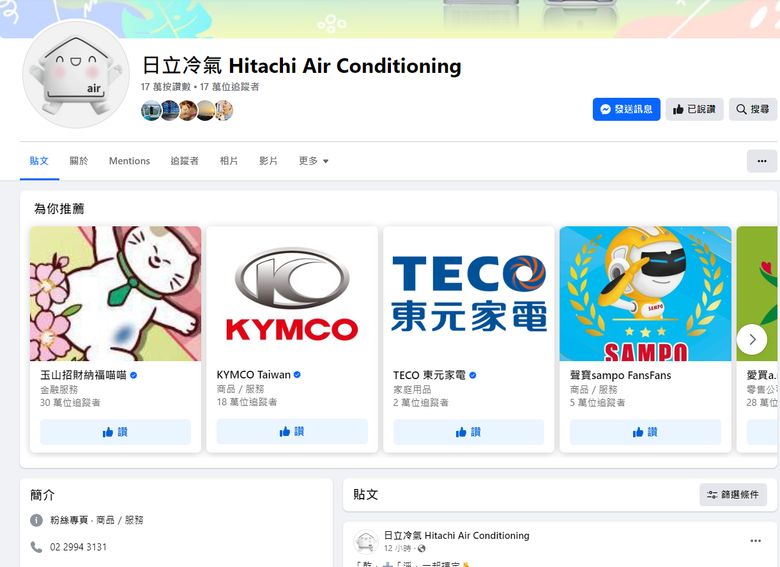780x567 pixels.
Task: Open the KYMCO logo thumbnail
Action: click(x=292, y=293)
